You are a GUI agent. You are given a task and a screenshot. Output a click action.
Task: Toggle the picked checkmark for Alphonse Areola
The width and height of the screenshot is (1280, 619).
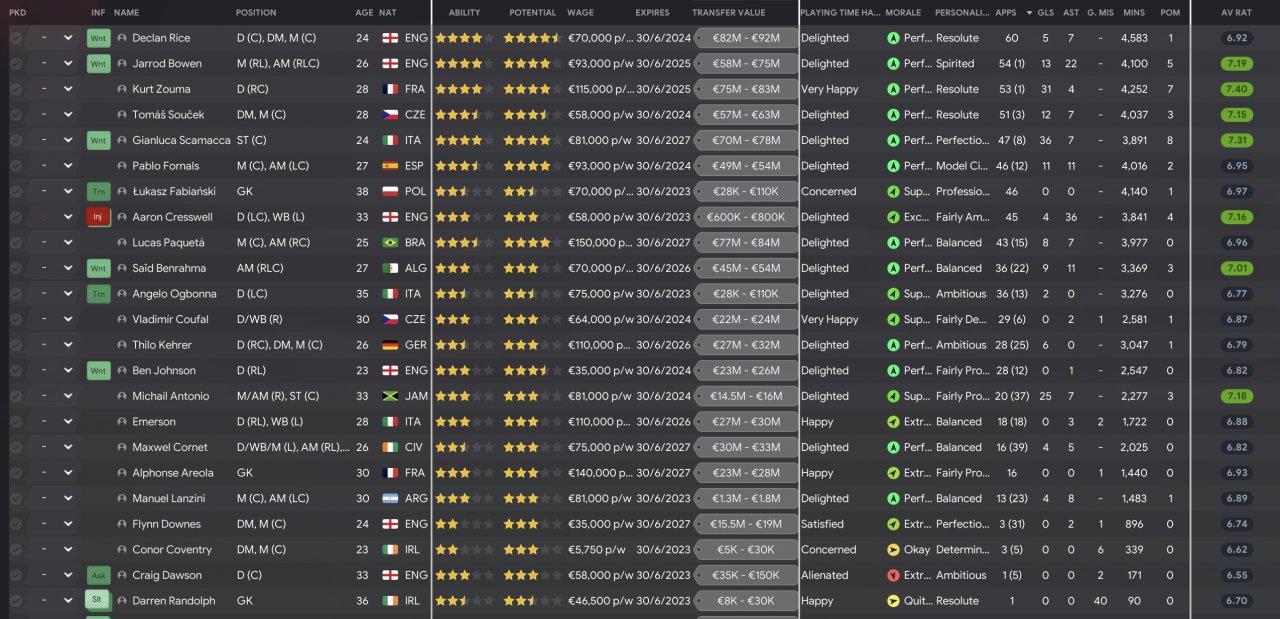pos(16,473)
